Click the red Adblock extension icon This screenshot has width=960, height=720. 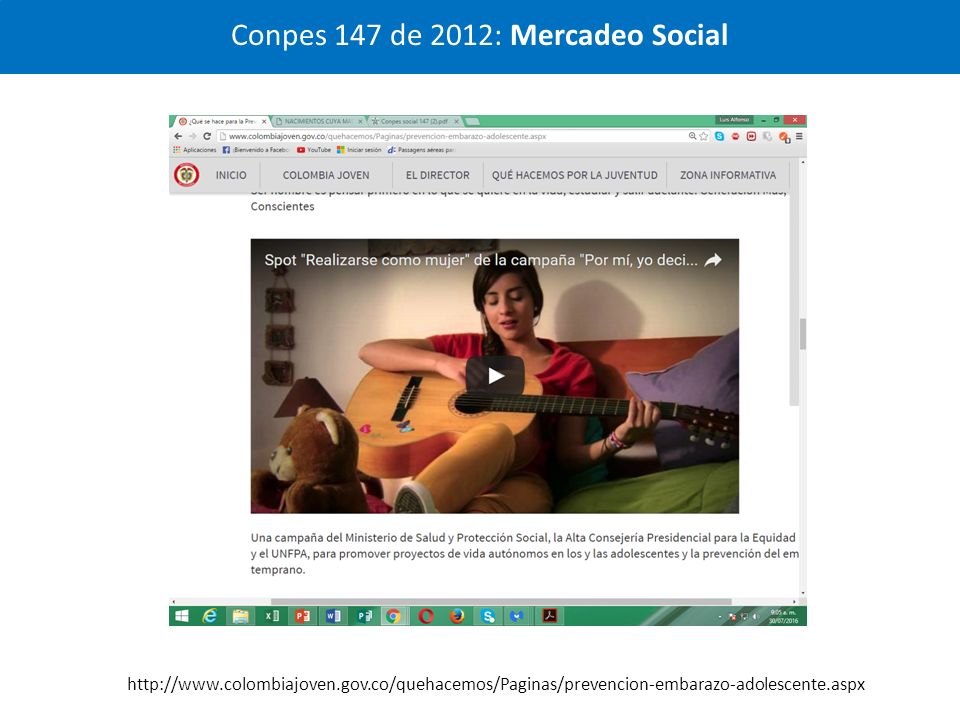[x=735, y=136]
